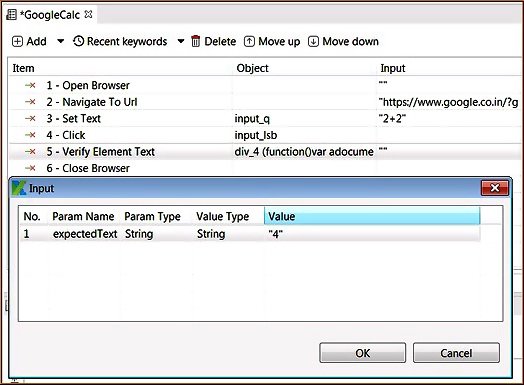The image size is (524, 385).
Task: Select step 3 - Set Text
Action: (74, 119)
